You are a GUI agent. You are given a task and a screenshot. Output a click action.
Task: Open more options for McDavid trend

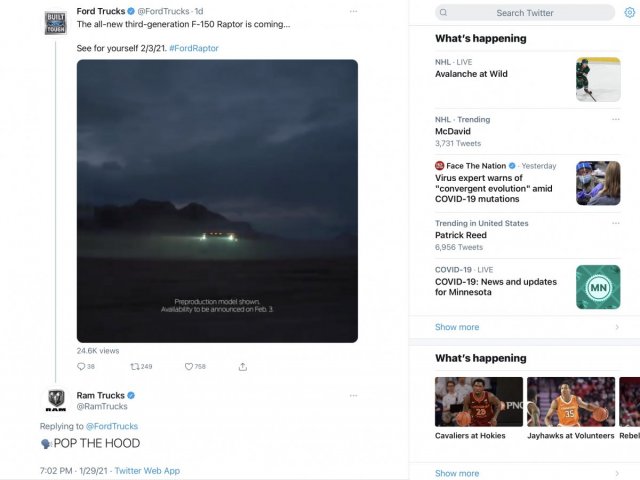click(x=615, y=119)
